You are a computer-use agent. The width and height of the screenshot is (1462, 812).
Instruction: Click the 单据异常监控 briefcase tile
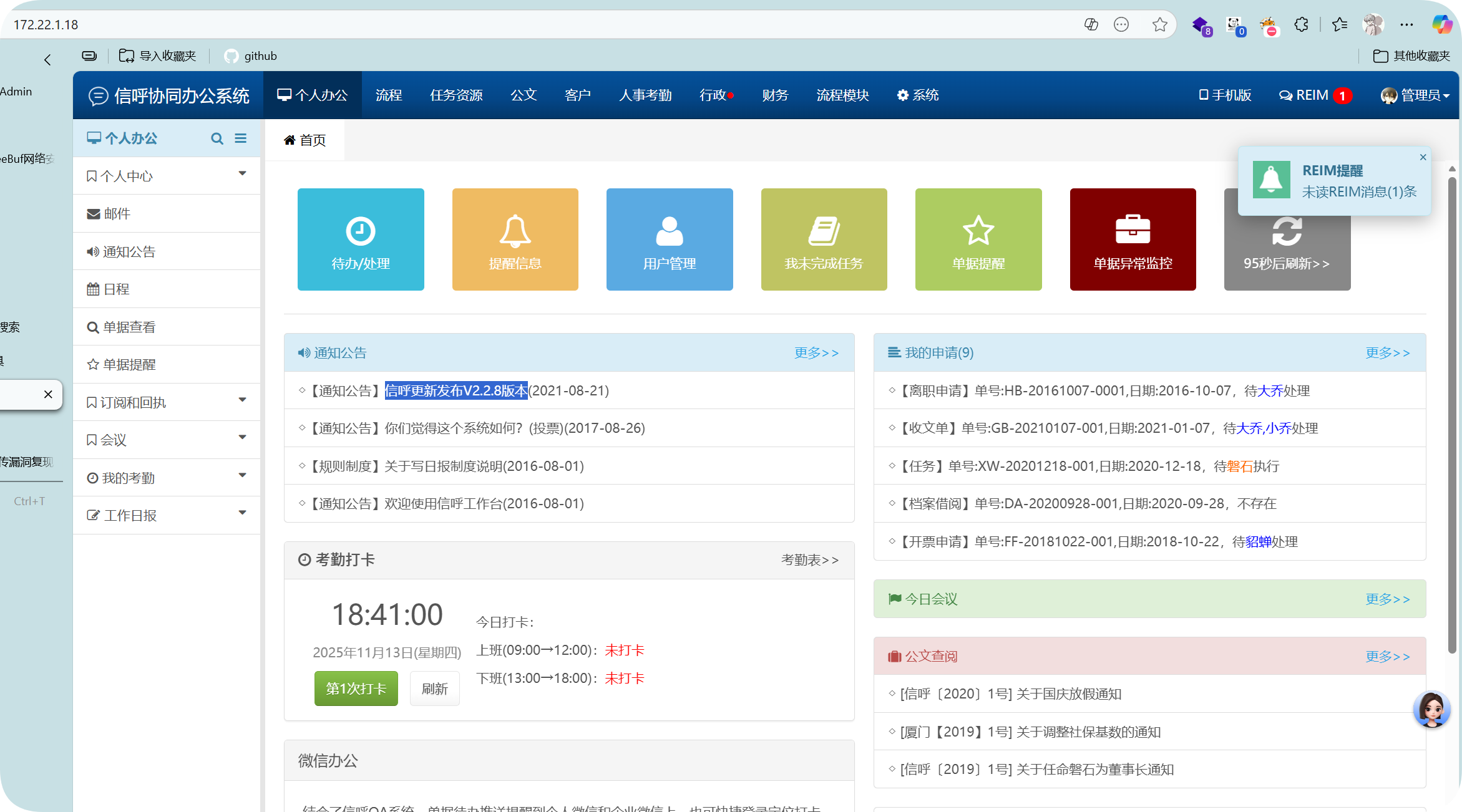1133,239
